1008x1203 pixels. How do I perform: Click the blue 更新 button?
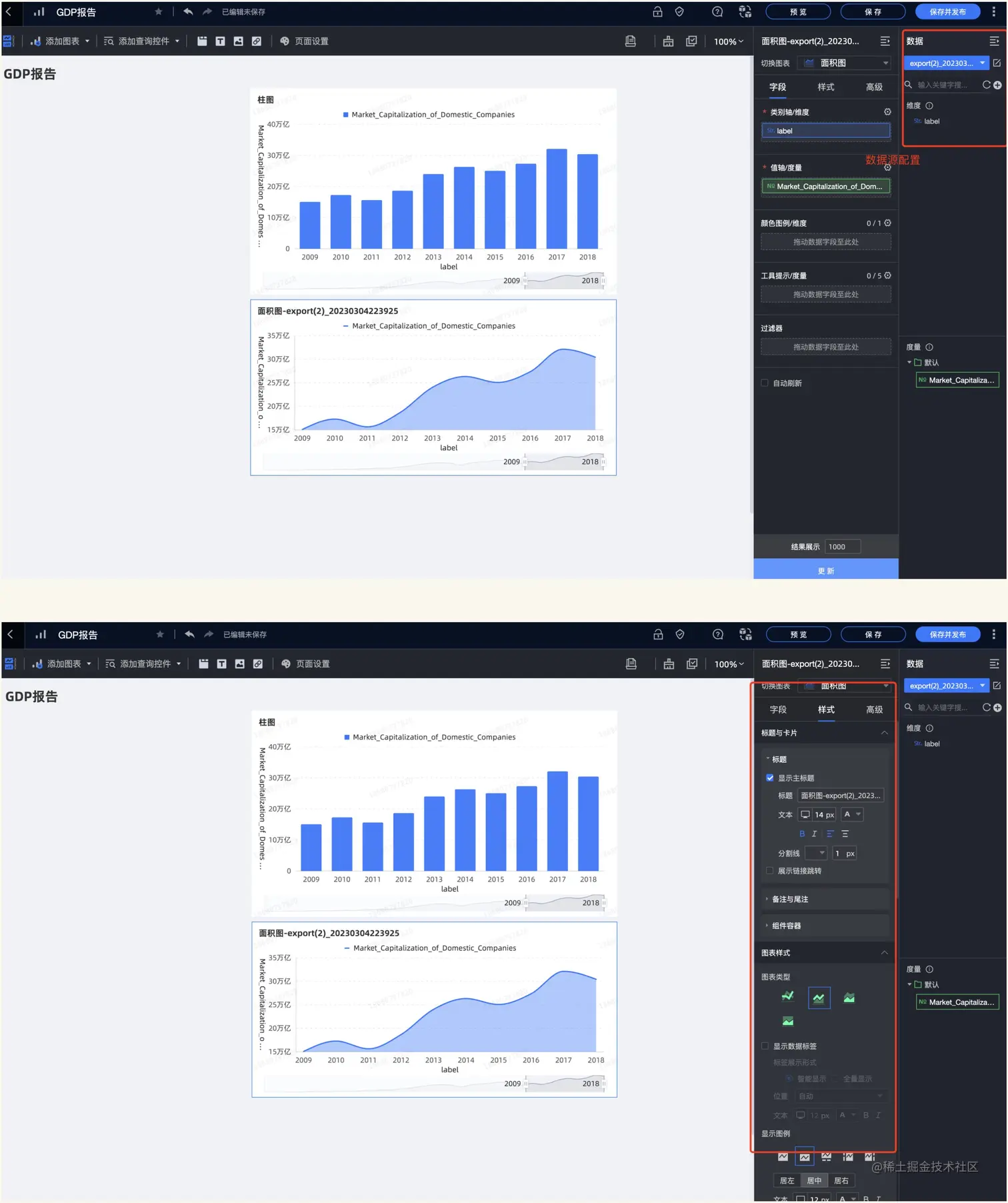826,570
